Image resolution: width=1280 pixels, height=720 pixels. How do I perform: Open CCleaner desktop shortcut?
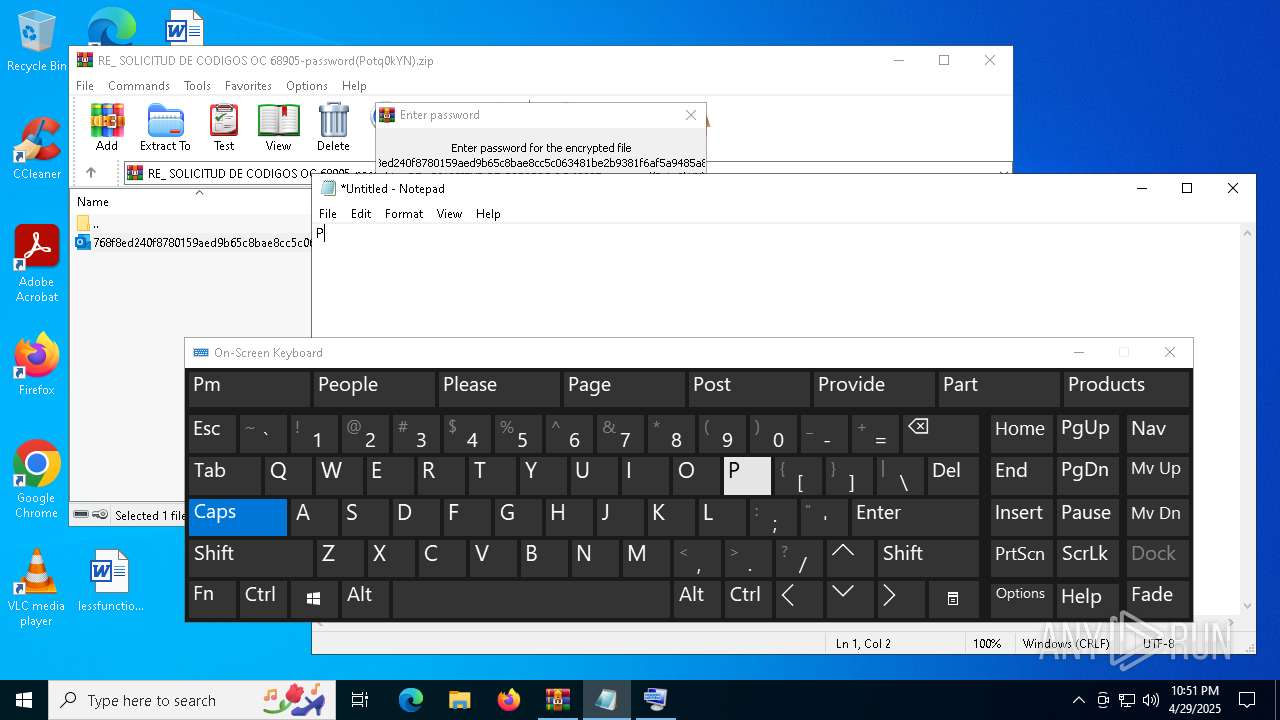click(x=36, y=149)
